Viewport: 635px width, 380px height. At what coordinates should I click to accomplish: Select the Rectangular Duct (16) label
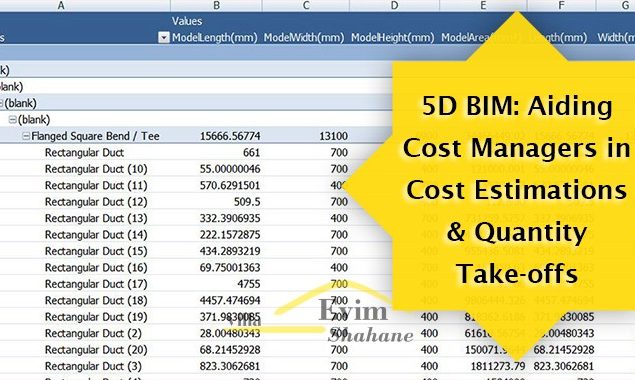pyautogui.click(x=96, y=268)
